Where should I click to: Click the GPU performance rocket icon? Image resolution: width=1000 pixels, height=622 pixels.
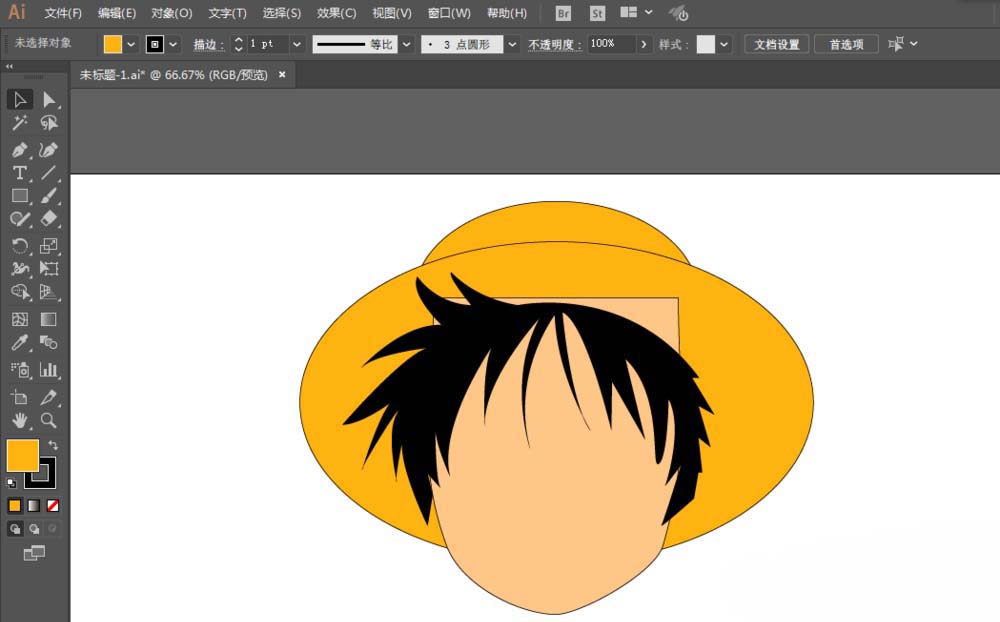[679, 13]
